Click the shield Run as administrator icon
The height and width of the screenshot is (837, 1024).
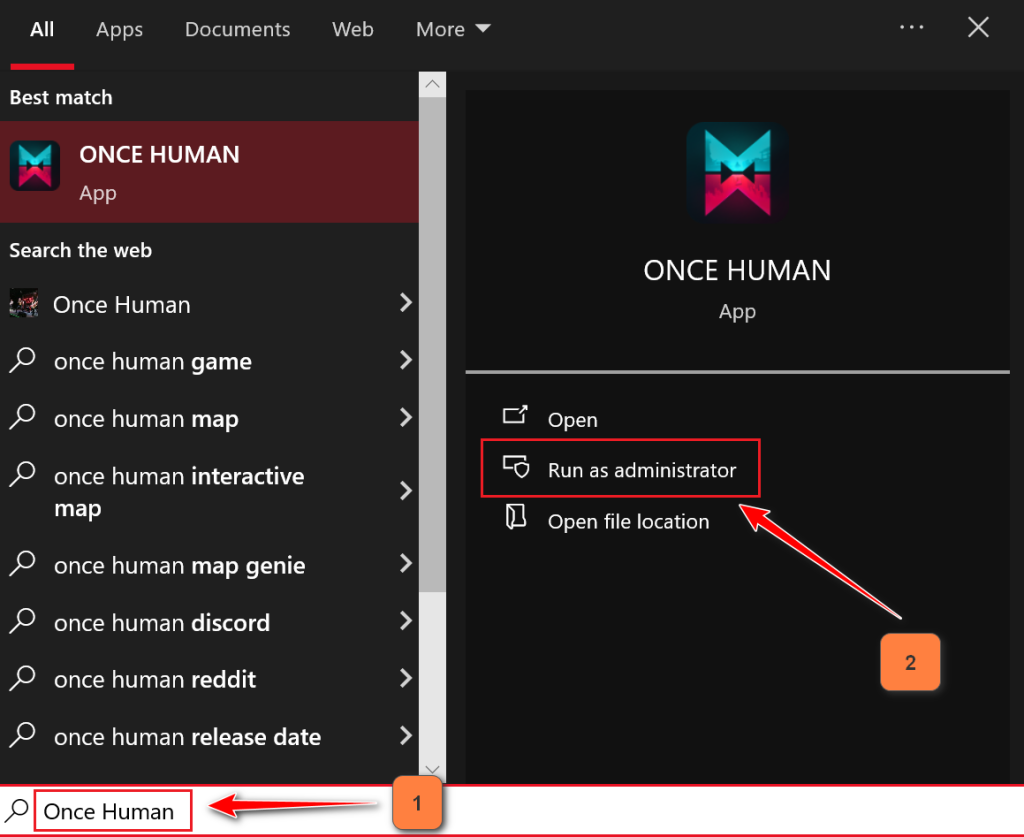pos(516,467)
